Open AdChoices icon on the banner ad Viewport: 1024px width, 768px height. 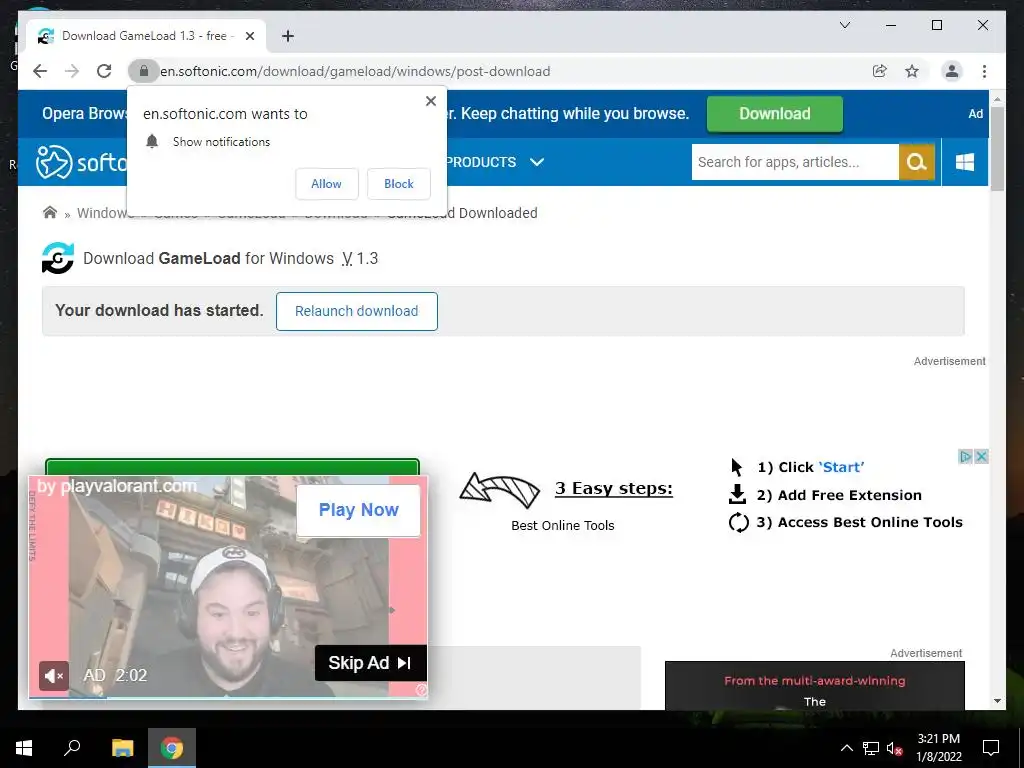(965, 456)
